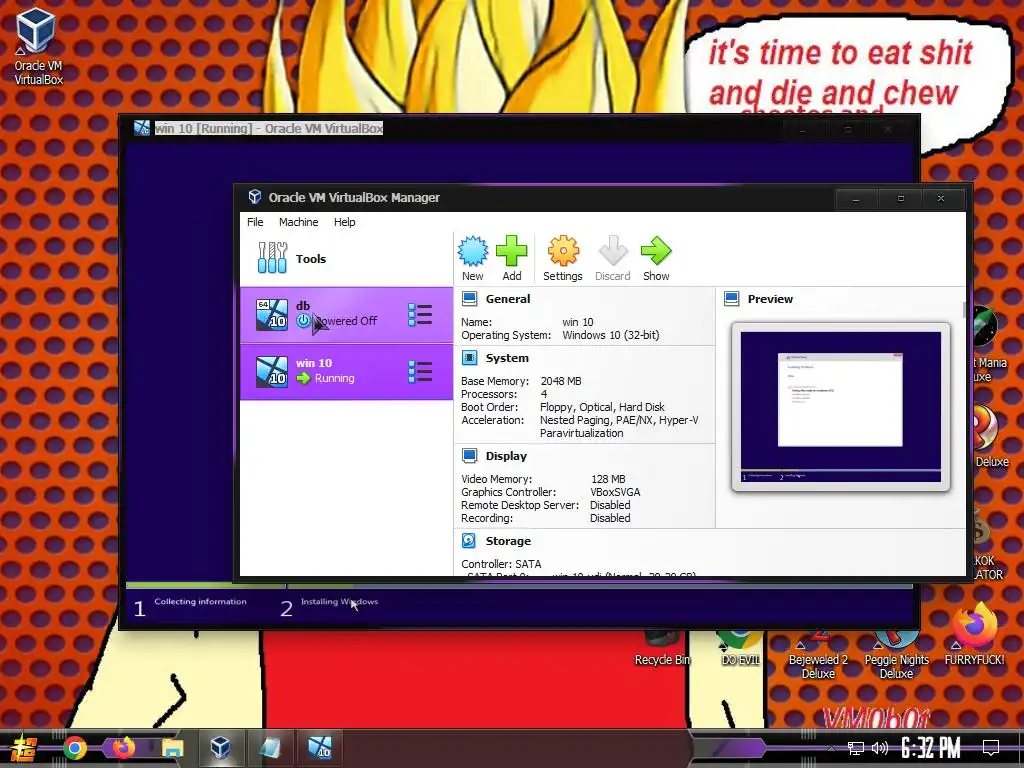This screenshot has height=768, width=1024.
Task: Click the '2048 MB' base memory value
Action: (561, 381)
